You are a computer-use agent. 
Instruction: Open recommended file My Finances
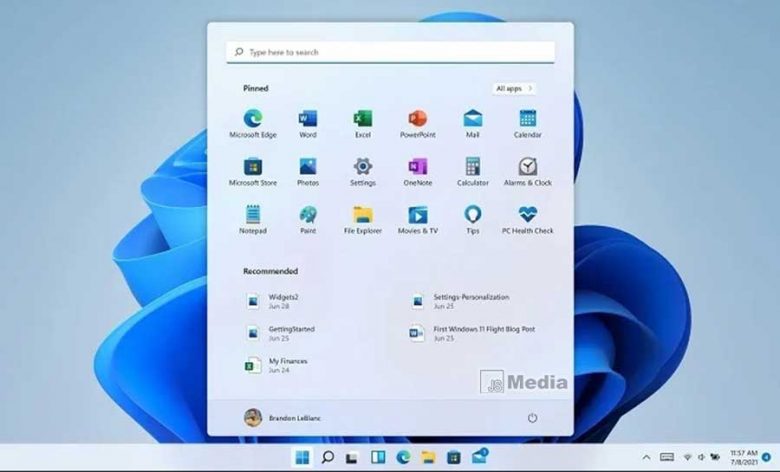pos(276,365)
